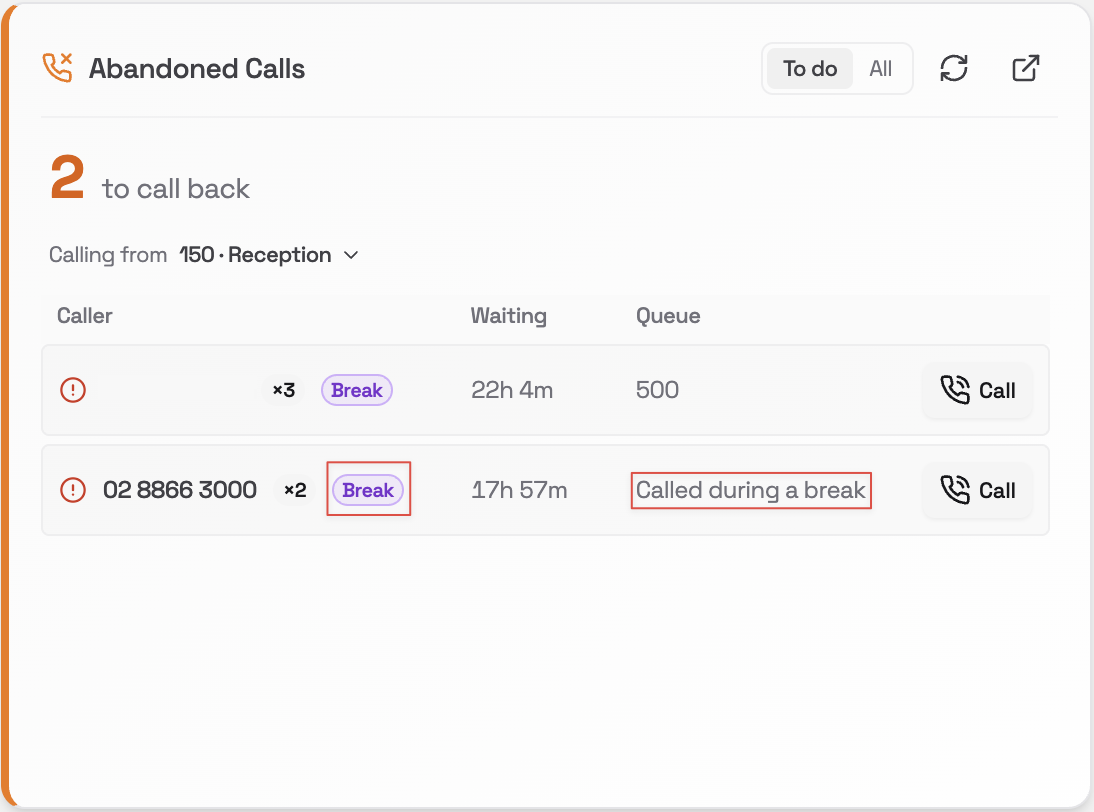The image size is (1094, 812).
Task: Click the 22h 4m waiting time
Action: tap(512, 390)
